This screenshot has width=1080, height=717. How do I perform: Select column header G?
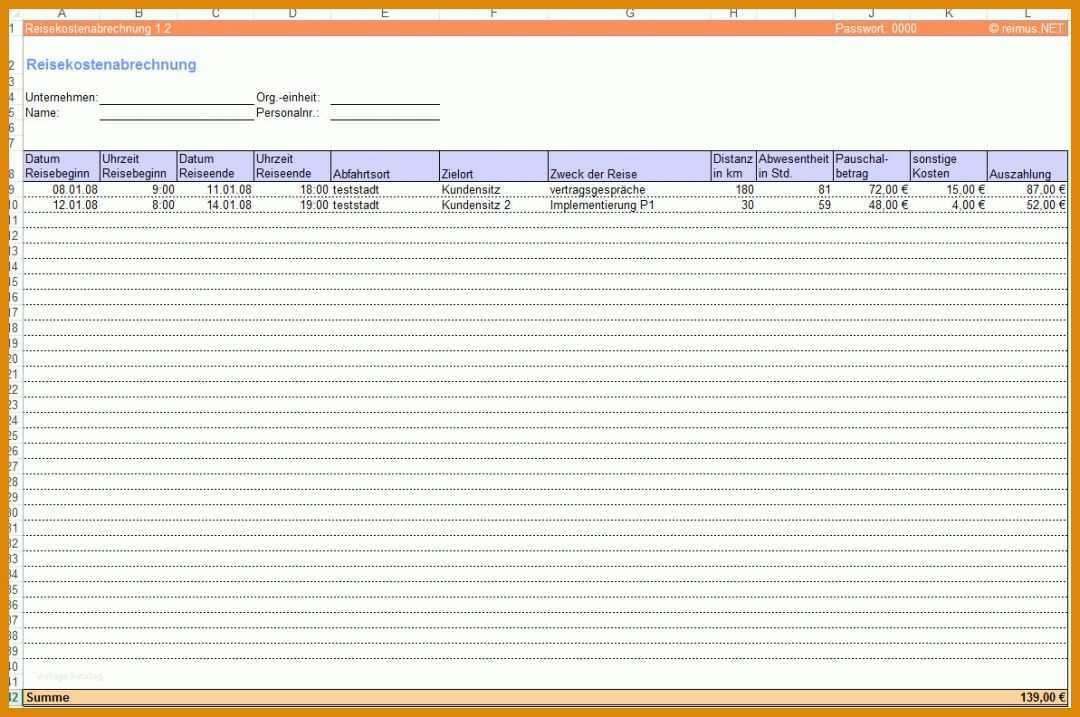(x=630, y=13)
